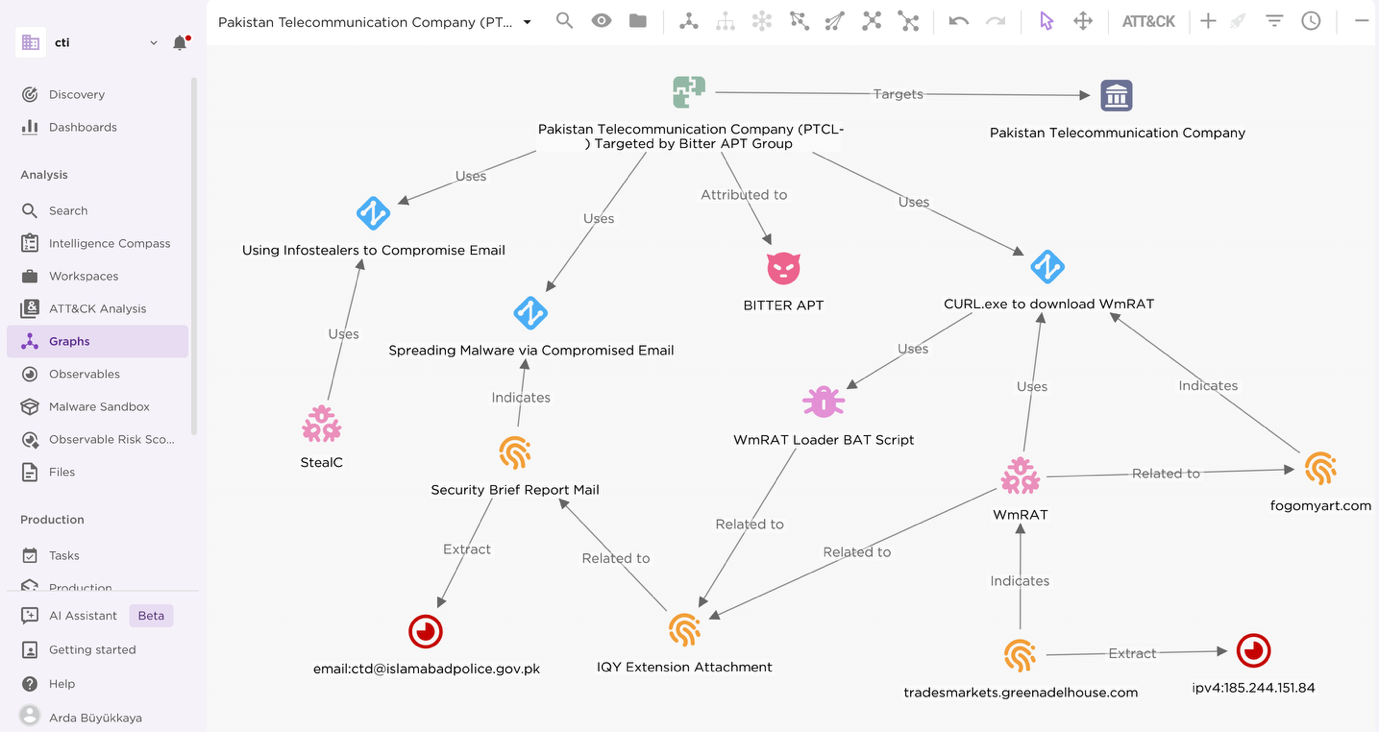The image size is (1379, 732).
Task: Click the plus icon to add node
Action: 1208,21
